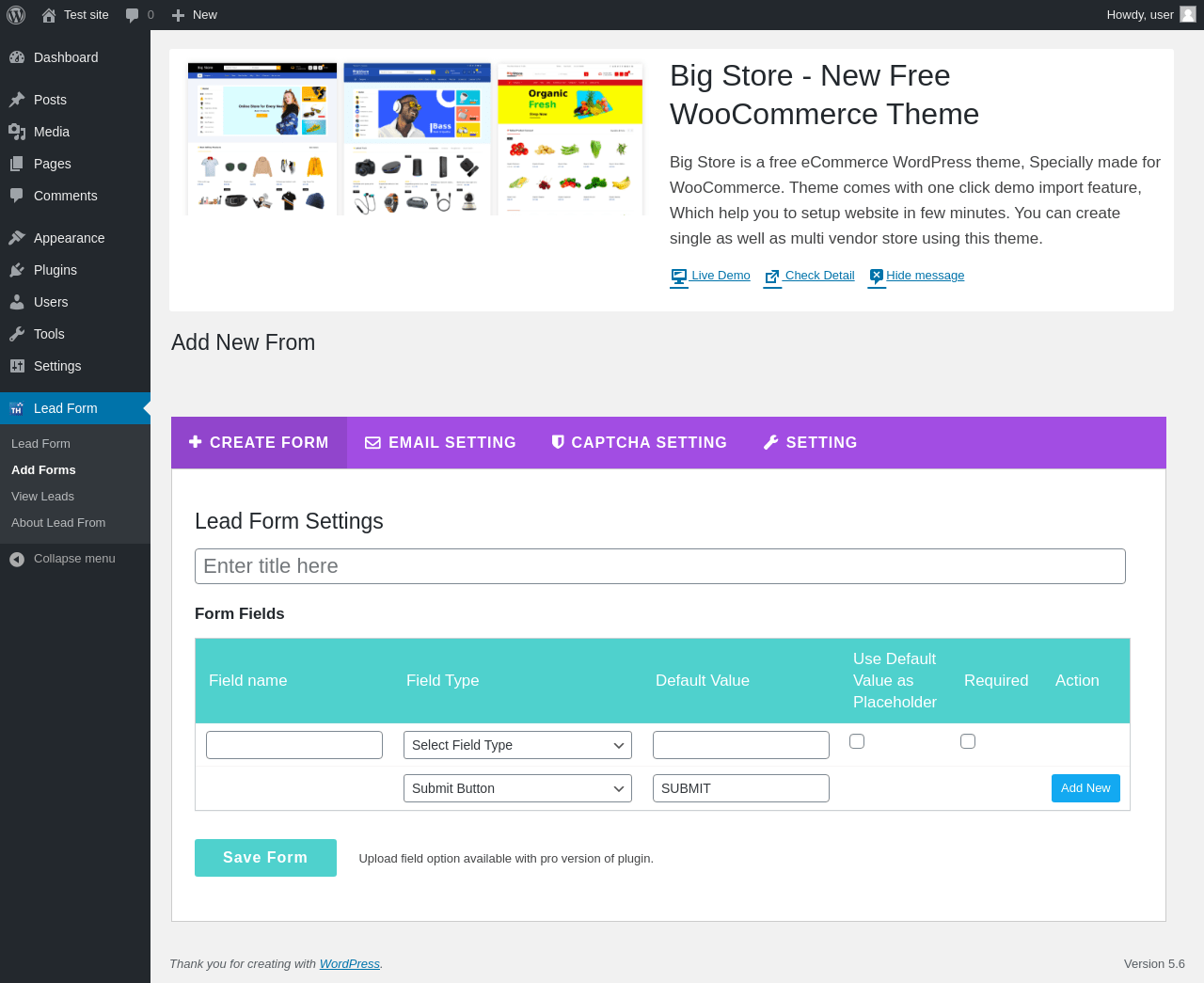Click the Setting tab wrench icon
Viewport: 1204px width, 983px height.
click(x=771, y=442)
